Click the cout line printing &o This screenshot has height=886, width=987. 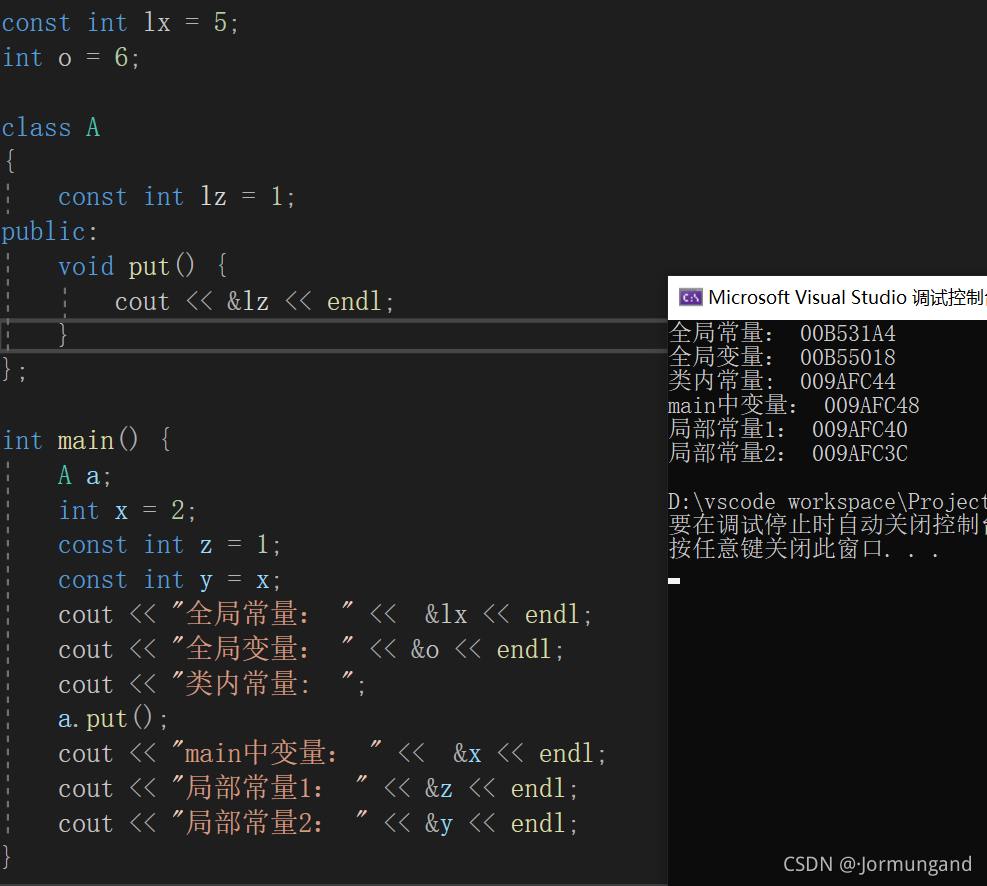tap(311, 649)
